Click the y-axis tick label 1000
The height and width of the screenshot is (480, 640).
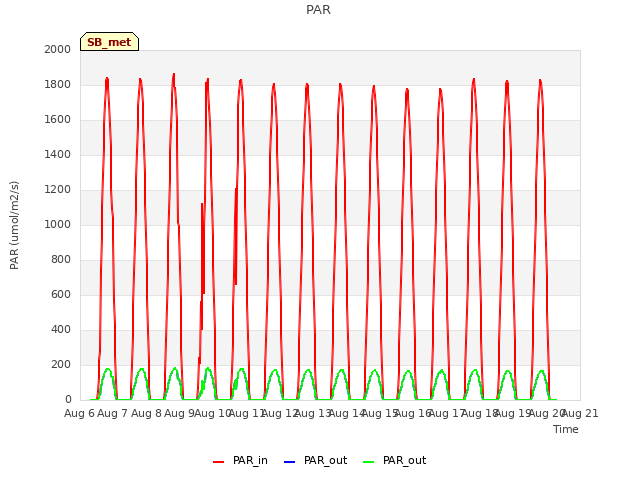pyautogui.click(x=58, y=224)
